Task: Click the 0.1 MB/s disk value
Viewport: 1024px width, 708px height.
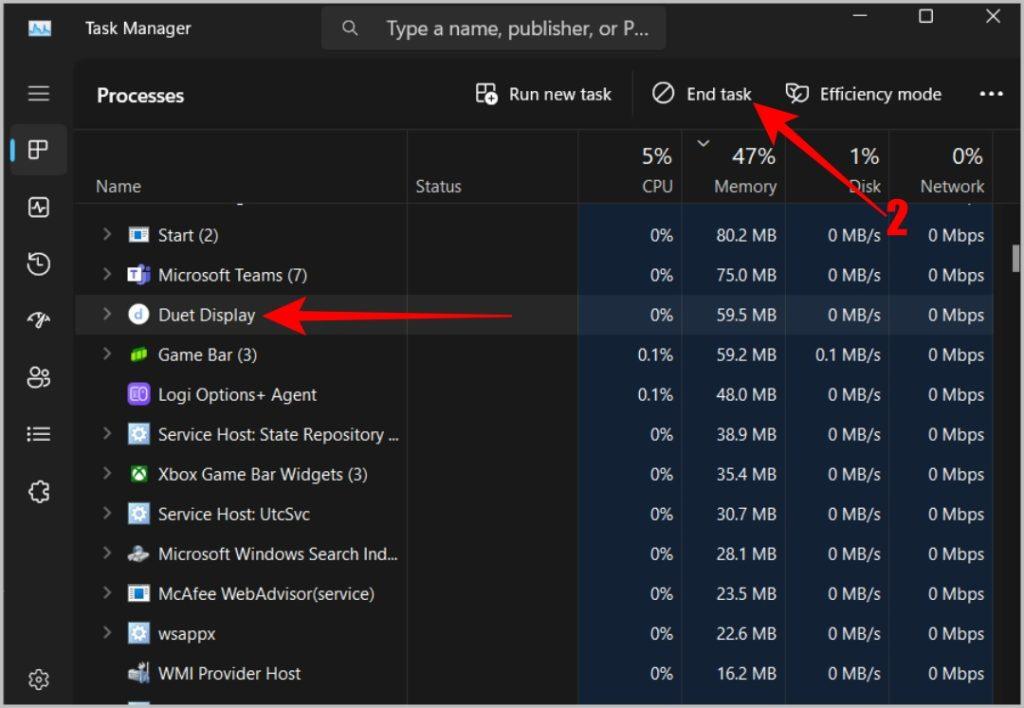Action: [x=848, y=355]
